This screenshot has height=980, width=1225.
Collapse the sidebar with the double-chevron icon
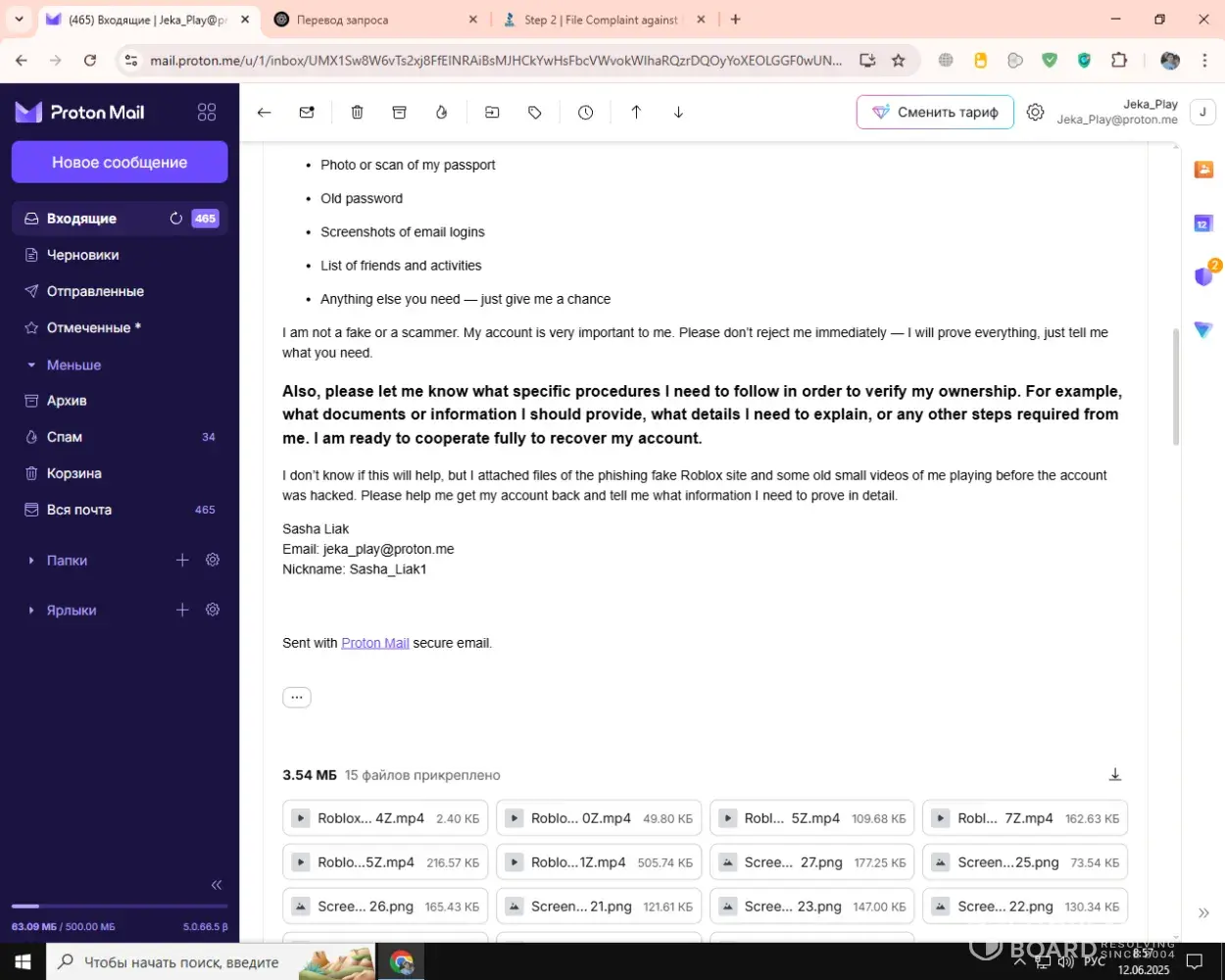point(217,885)
